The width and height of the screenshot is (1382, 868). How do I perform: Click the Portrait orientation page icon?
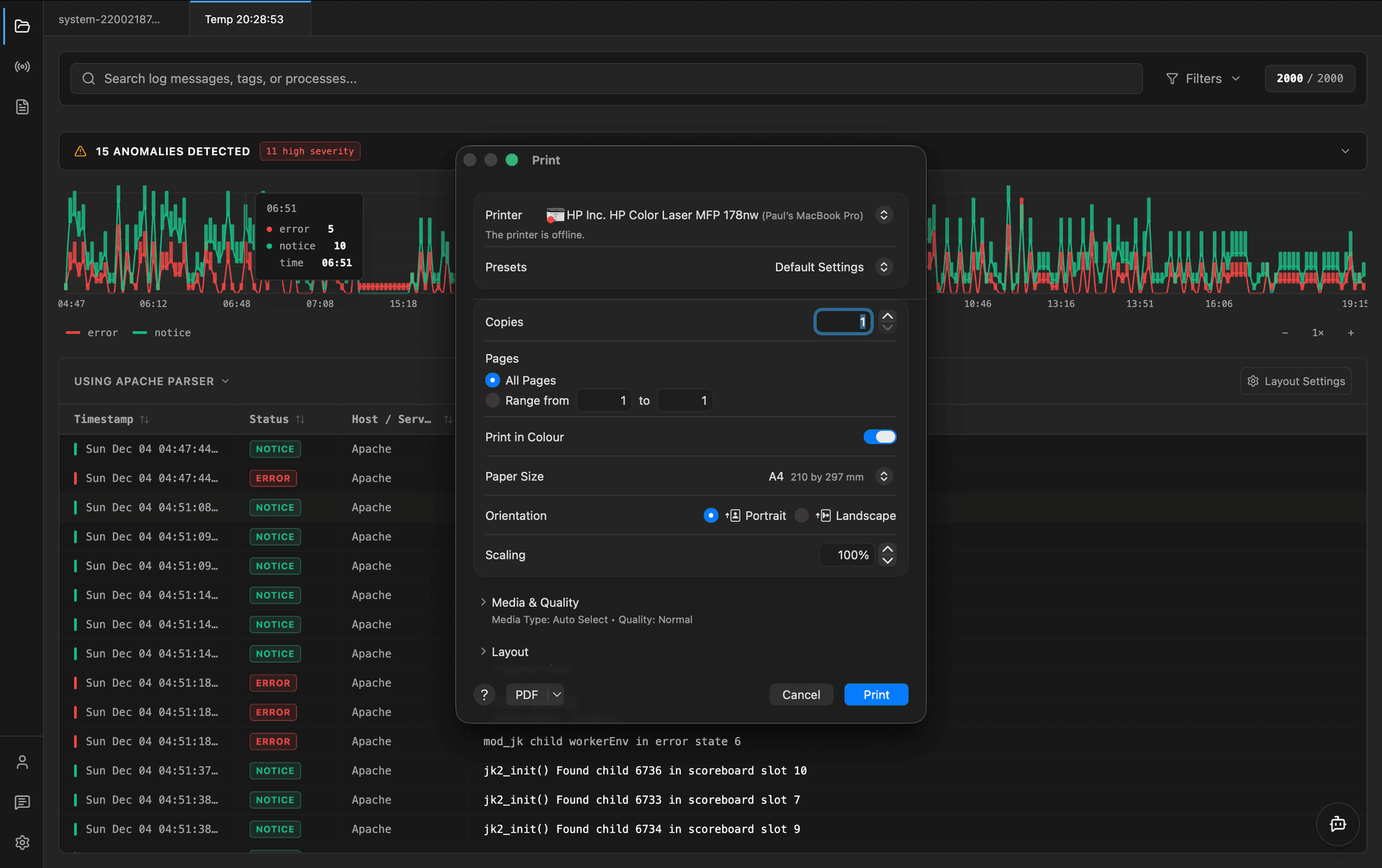pyautogui.click(x=733, y=515)
